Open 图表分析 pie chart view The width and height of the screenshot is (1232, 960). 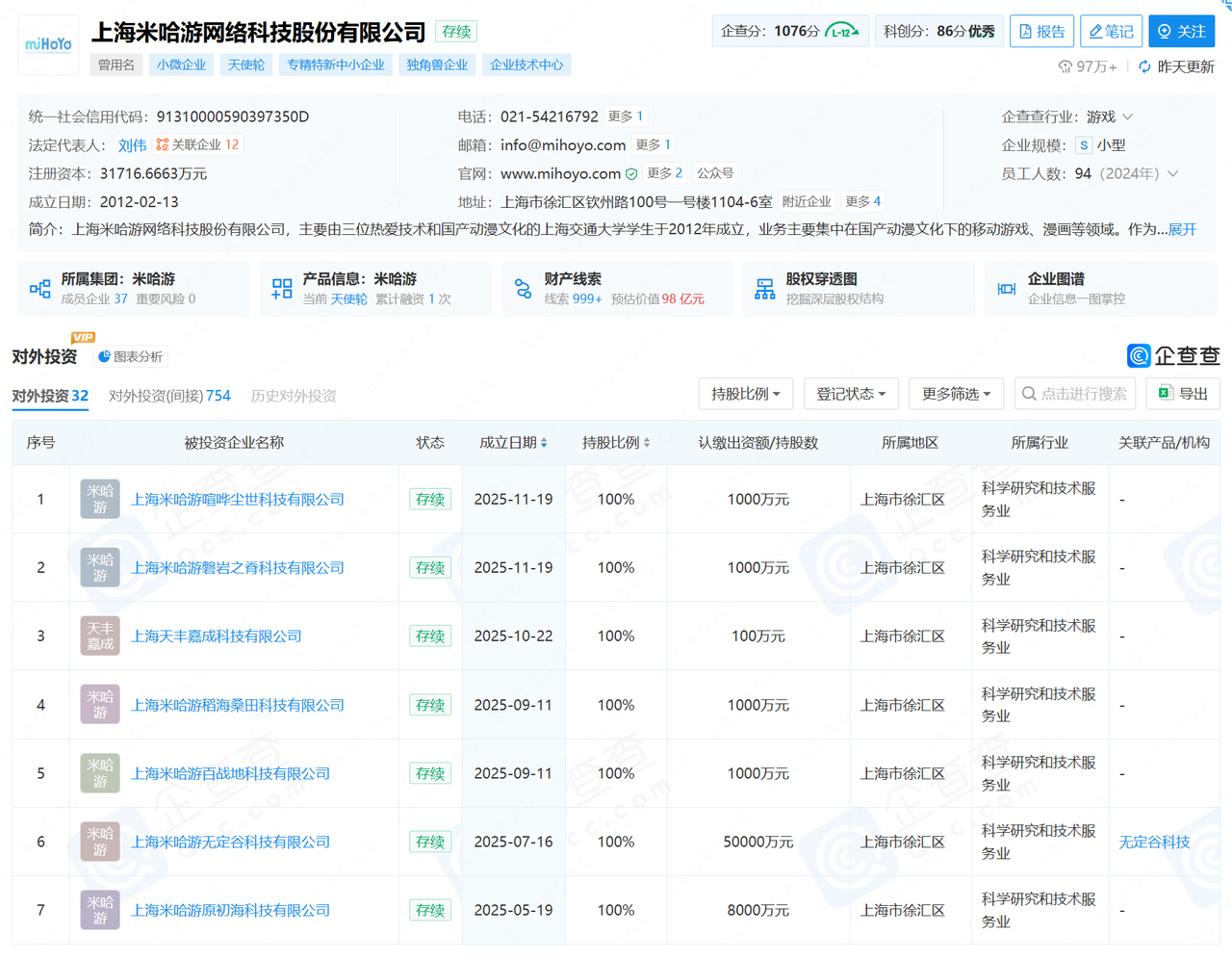pyautogui.click(x=130, y=357)
